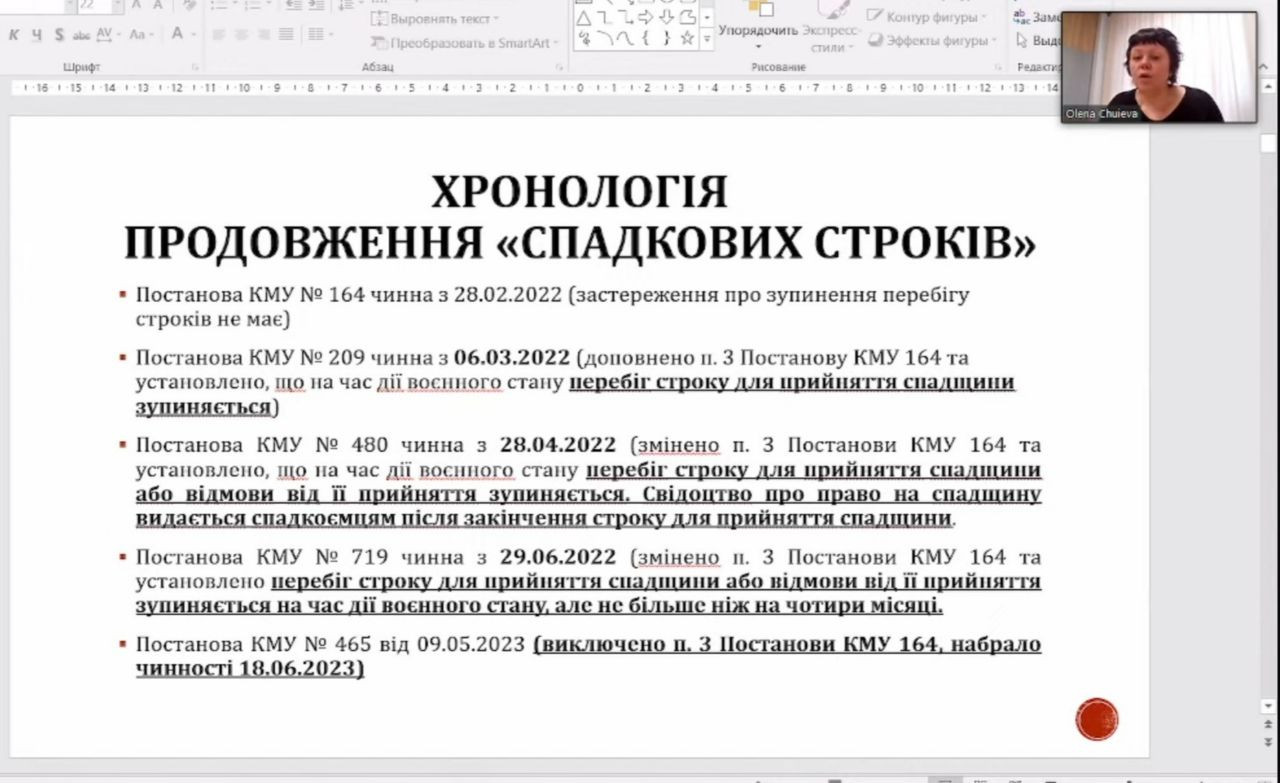The width and height of the screenshot is (1280, 783).
Task: Open the columns layout dropdown
Action: [320, 35]
